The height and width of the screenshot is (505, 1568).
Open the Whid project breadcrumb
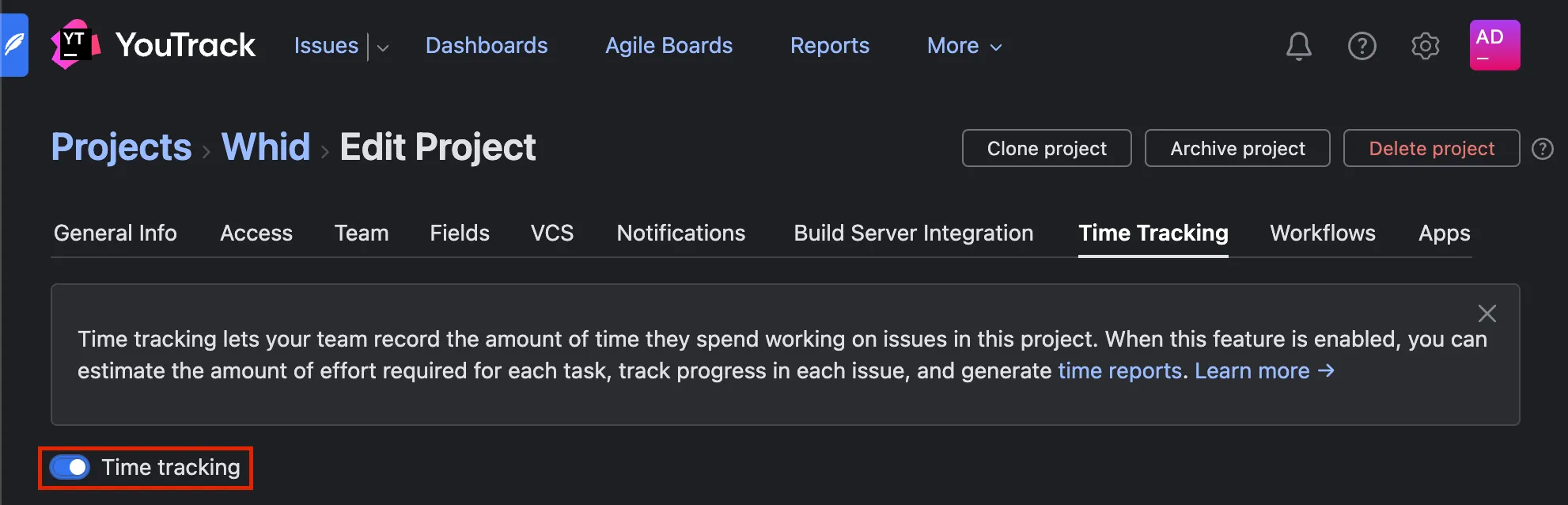(x=266, y=147)
